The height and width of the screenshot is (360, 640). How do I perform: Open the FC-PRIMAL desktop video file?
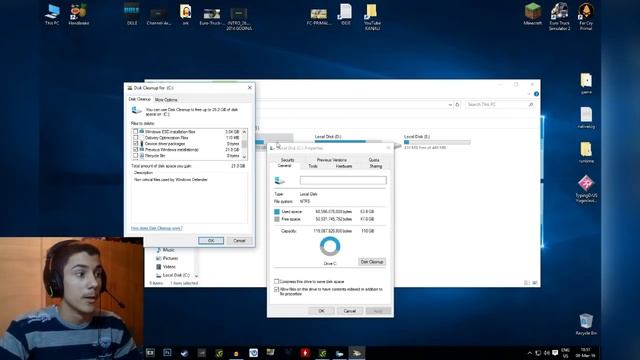[x=318, y=16]
